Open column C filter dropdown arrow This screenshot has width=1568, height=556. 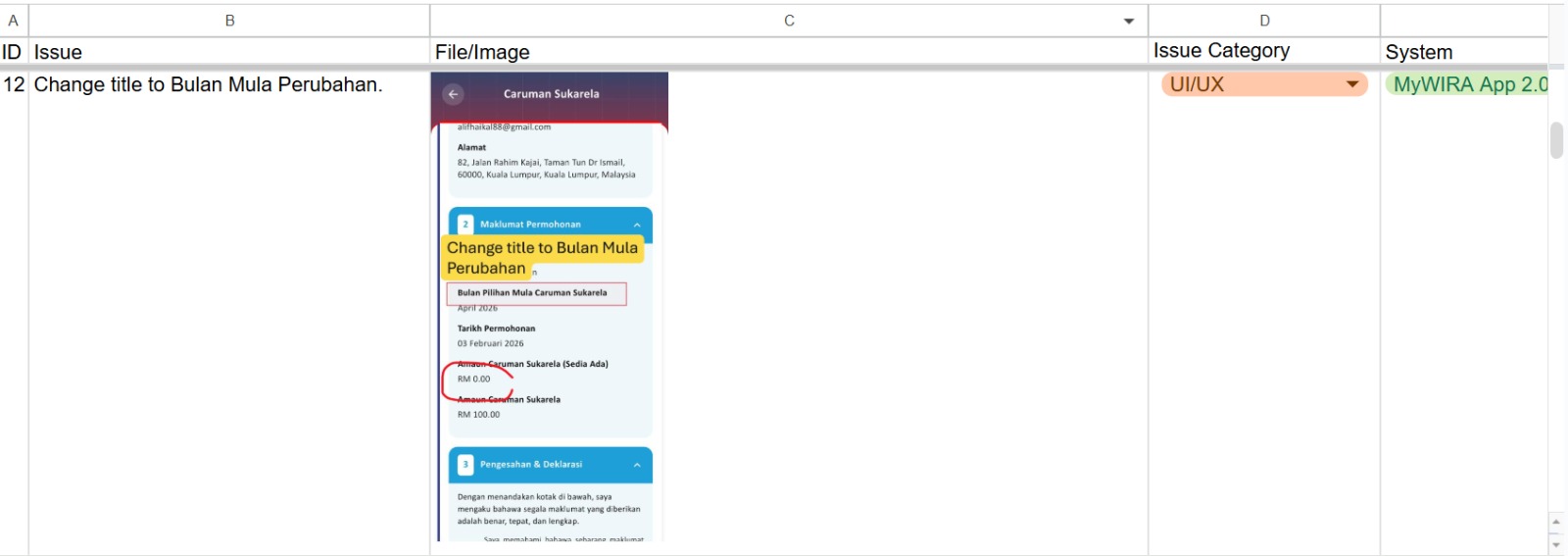[x=1129, y=21]
